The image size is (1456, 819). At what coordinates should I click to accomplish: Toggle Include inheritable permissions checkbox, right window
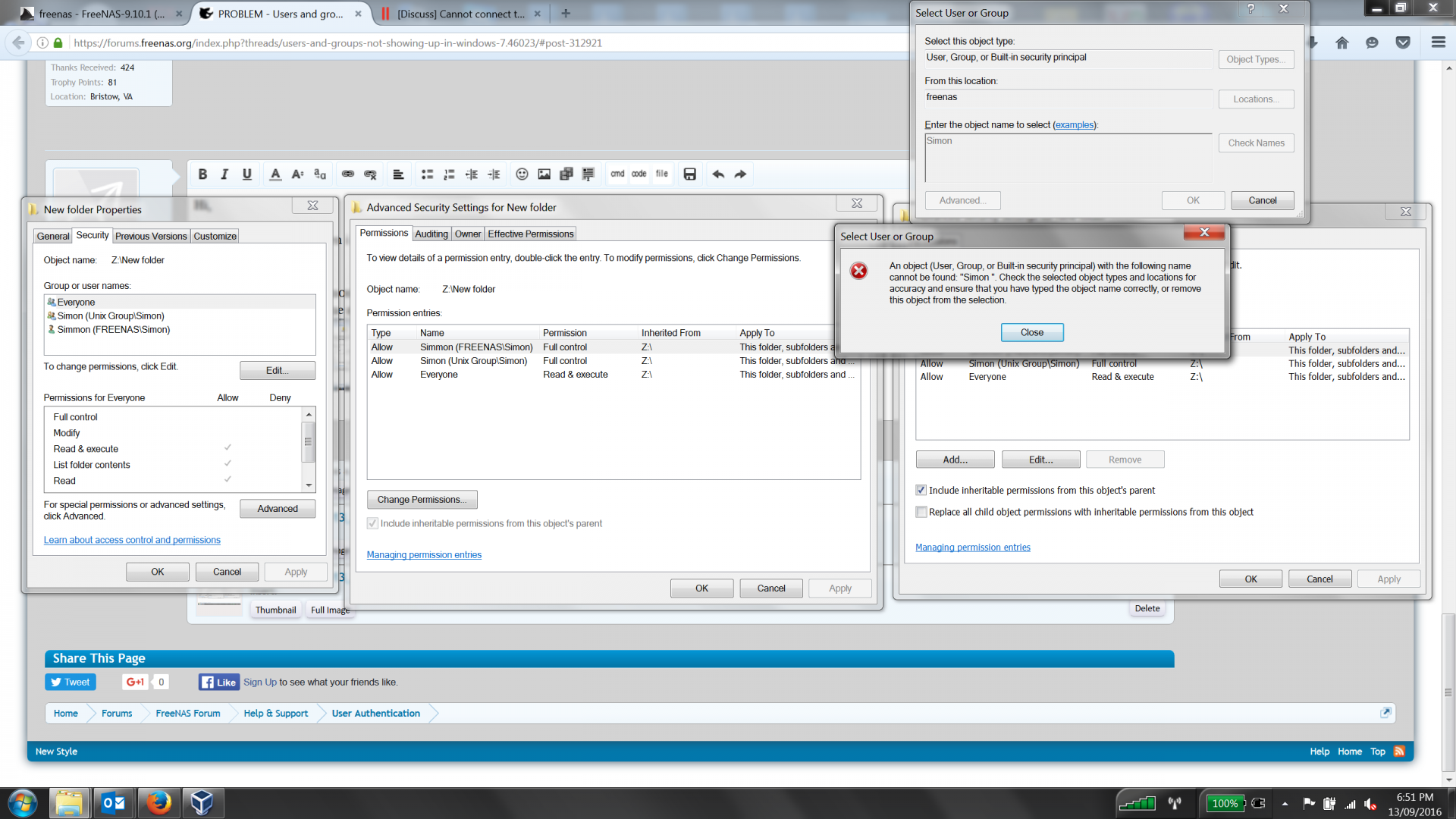click(921, 491)
